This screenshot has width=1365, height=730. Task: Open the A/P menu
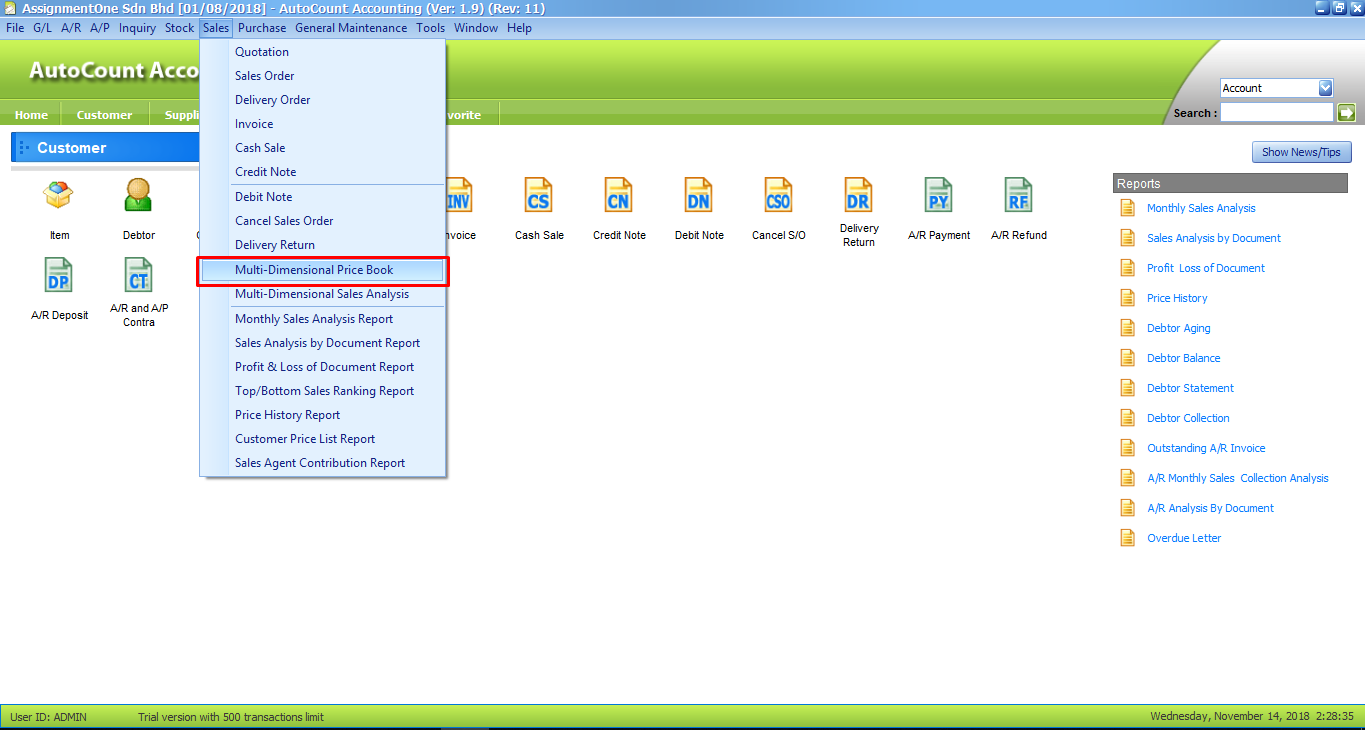pos(100,28)
